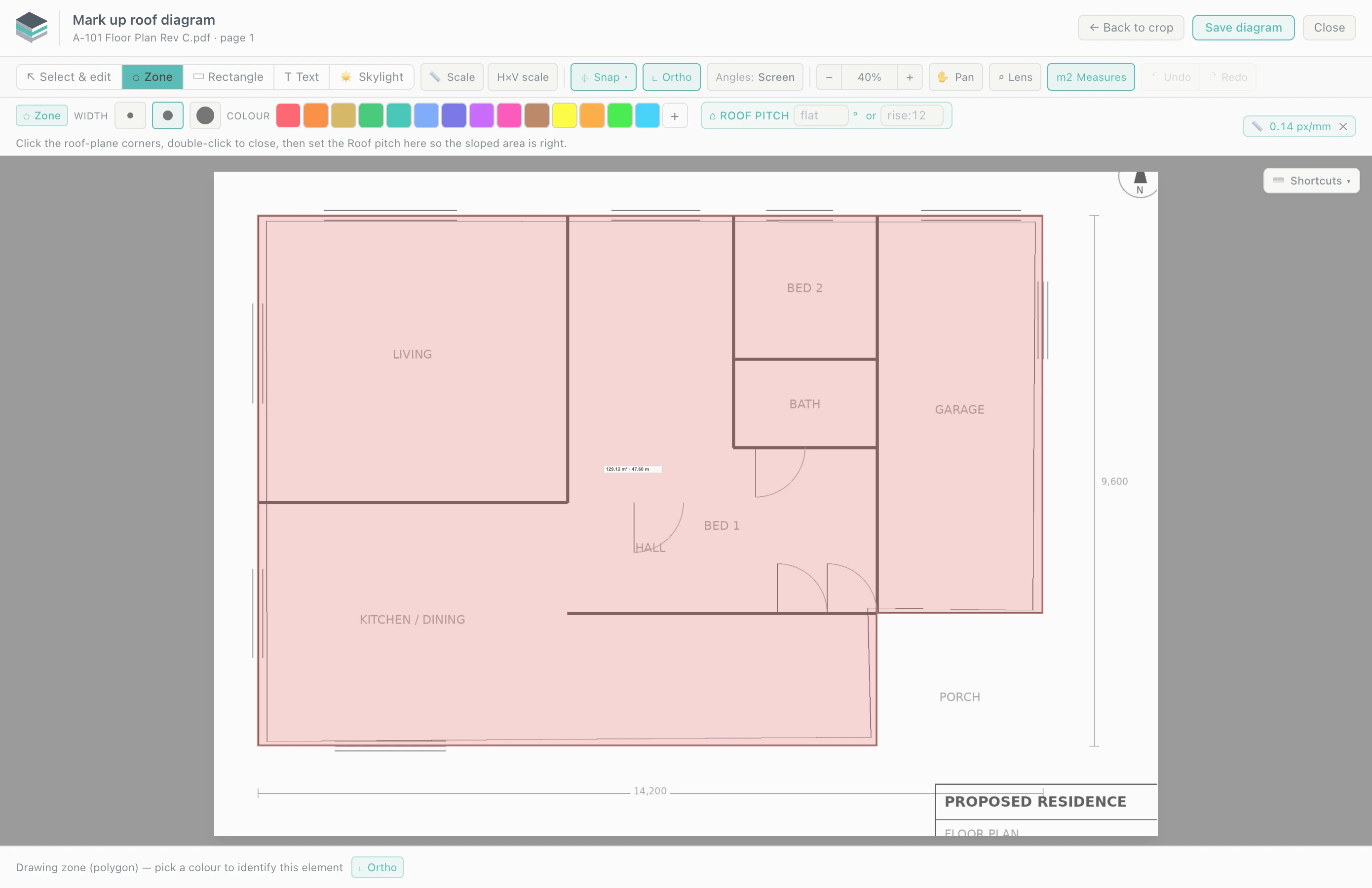
Task: Select the Zone polygon tool
Action: [152, 76]
